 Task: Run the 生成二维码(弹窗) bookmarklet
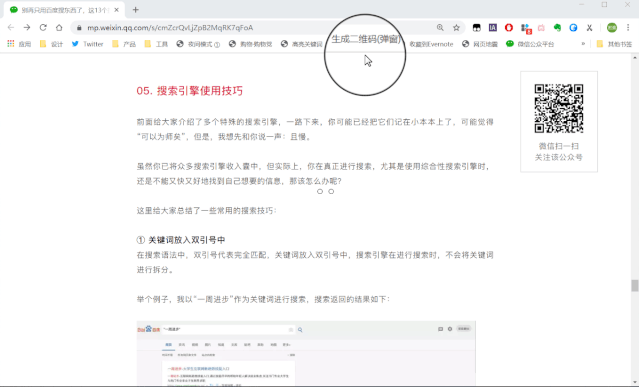click(x=366, y=39)
